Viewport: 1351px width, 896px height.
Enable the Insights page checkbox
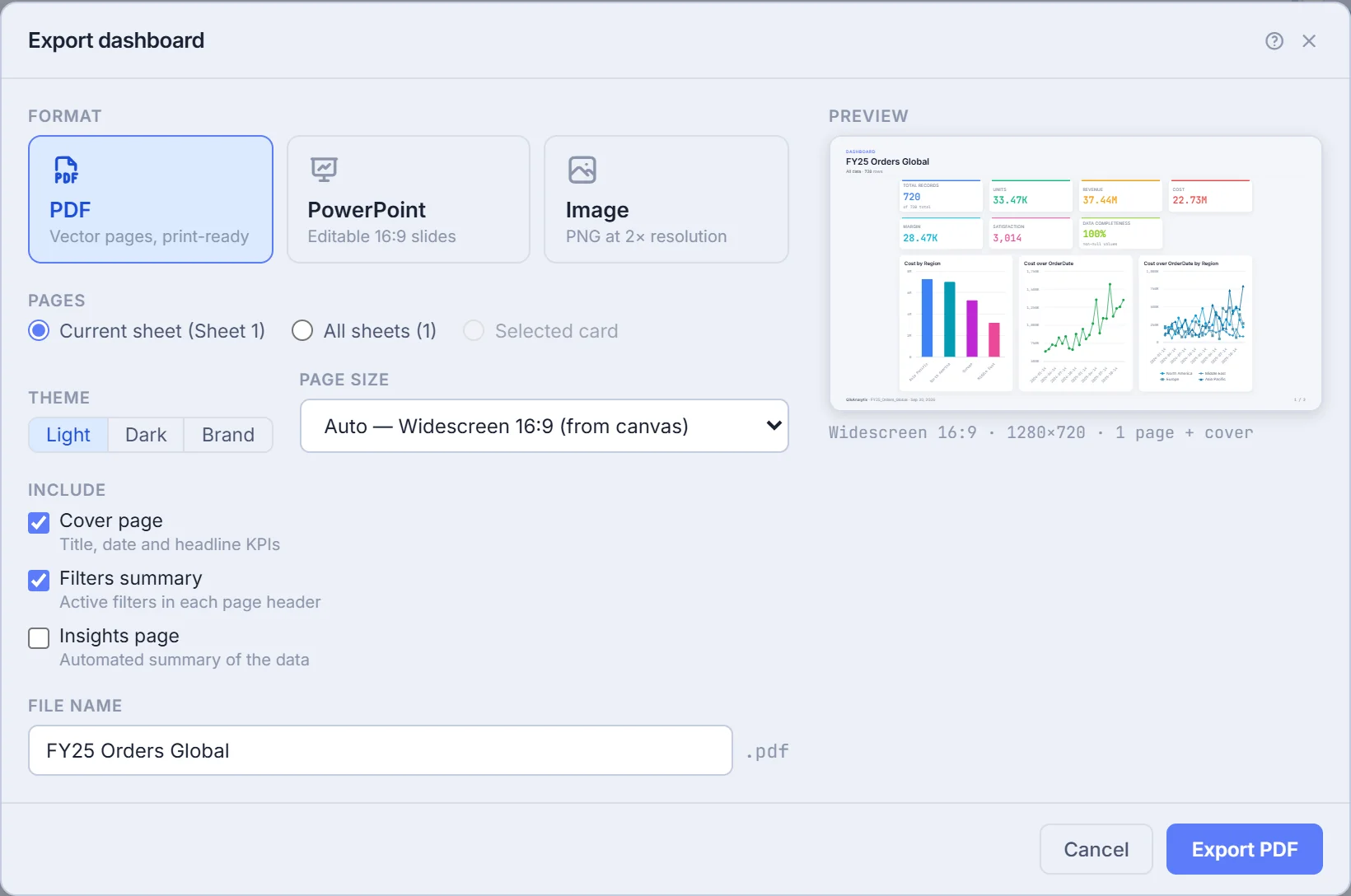39,637
